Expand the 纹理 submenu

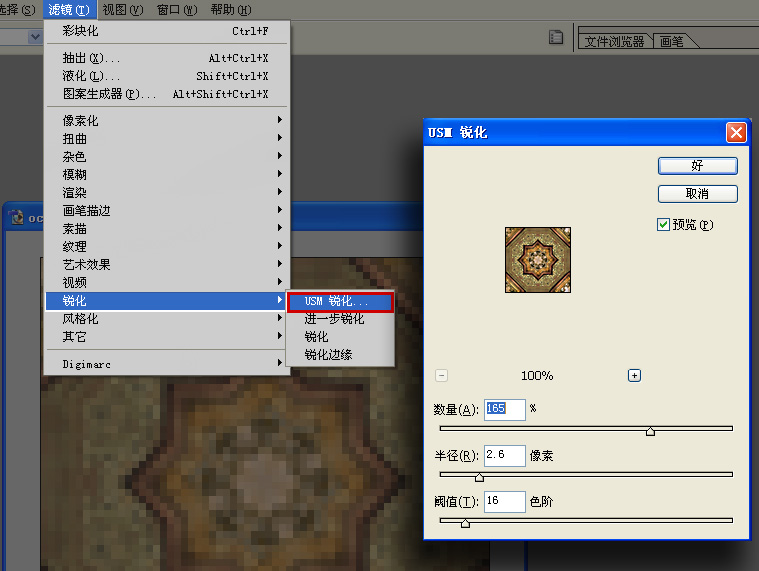click(167, 246)
